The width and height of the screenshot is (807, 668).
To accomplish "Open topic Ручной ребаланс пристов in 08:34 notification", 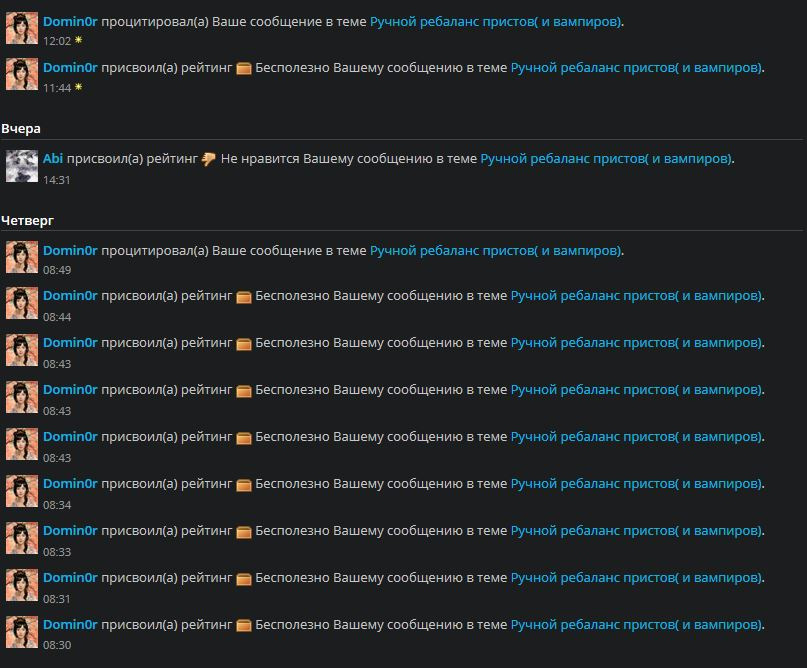I will click(637, 484).
